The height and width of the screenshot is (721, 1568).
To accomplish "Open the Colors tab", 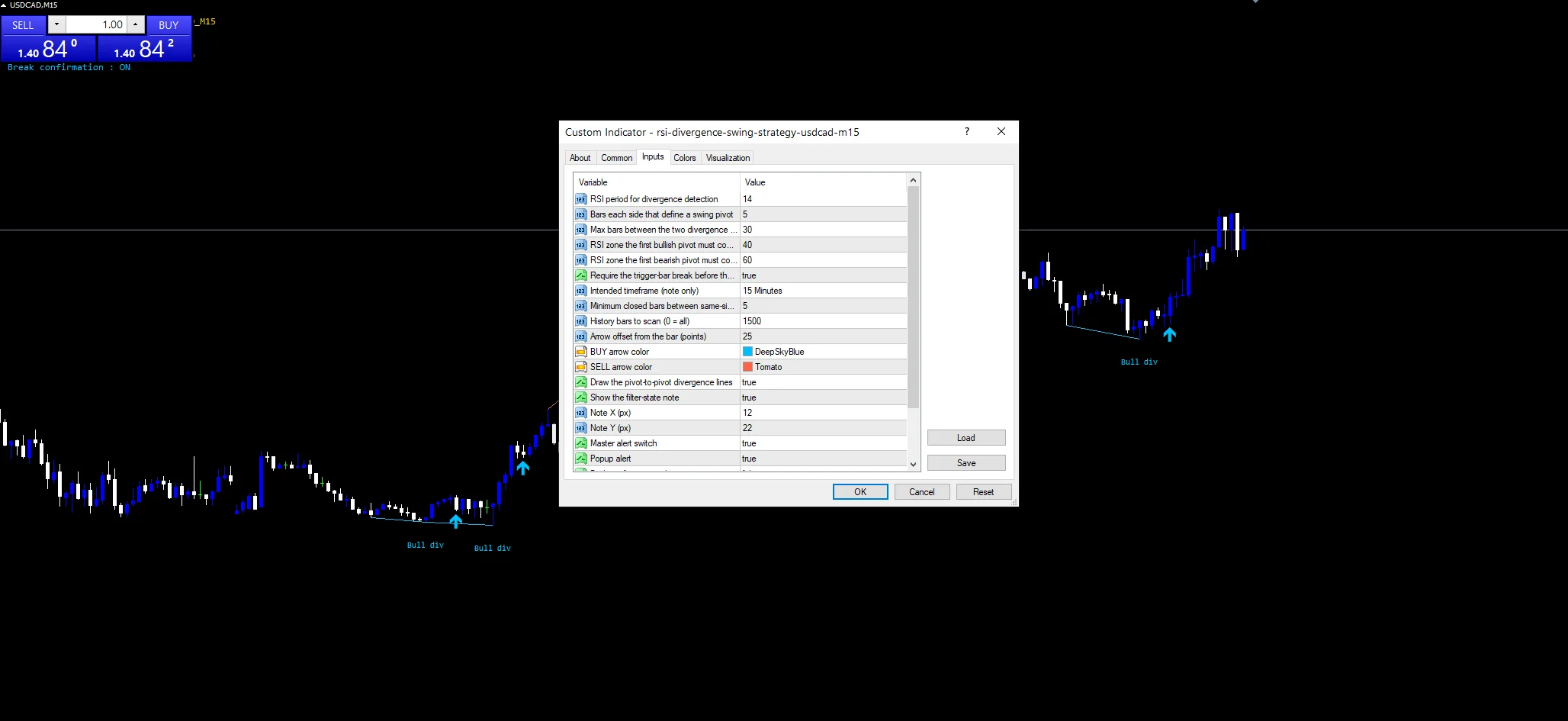I will tap(684, 158).
